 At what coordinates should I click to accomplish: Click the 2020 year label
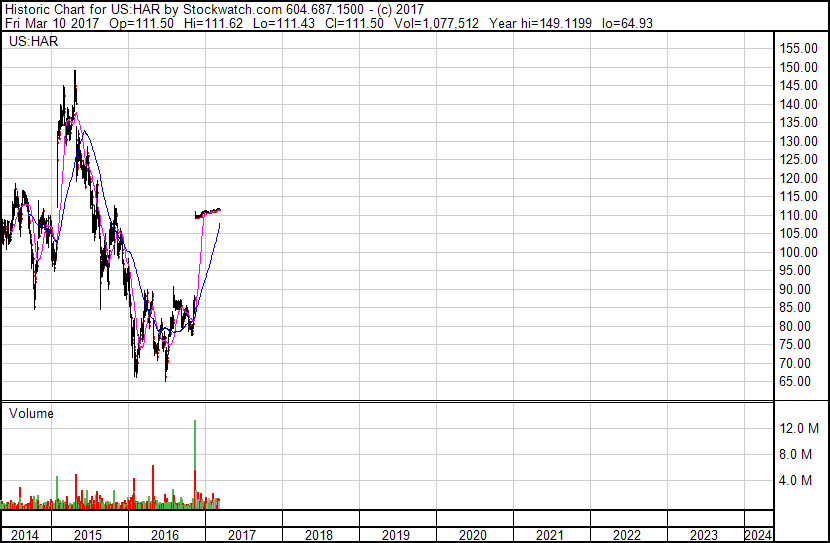[473, 535]
